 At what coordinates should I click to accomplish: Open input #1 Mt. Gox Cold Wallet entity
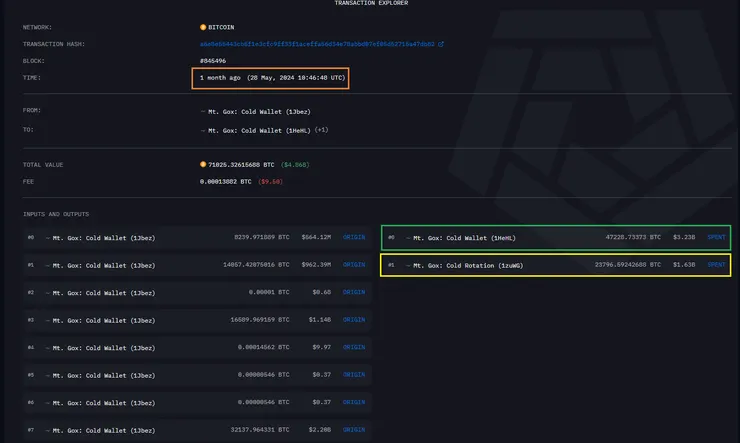click(x=104, y=266)
